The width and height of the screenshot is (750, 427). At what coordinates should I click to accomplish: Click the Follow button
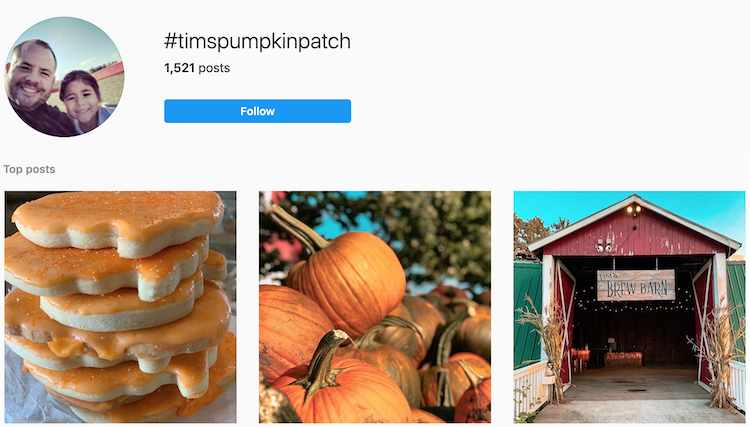257,111
